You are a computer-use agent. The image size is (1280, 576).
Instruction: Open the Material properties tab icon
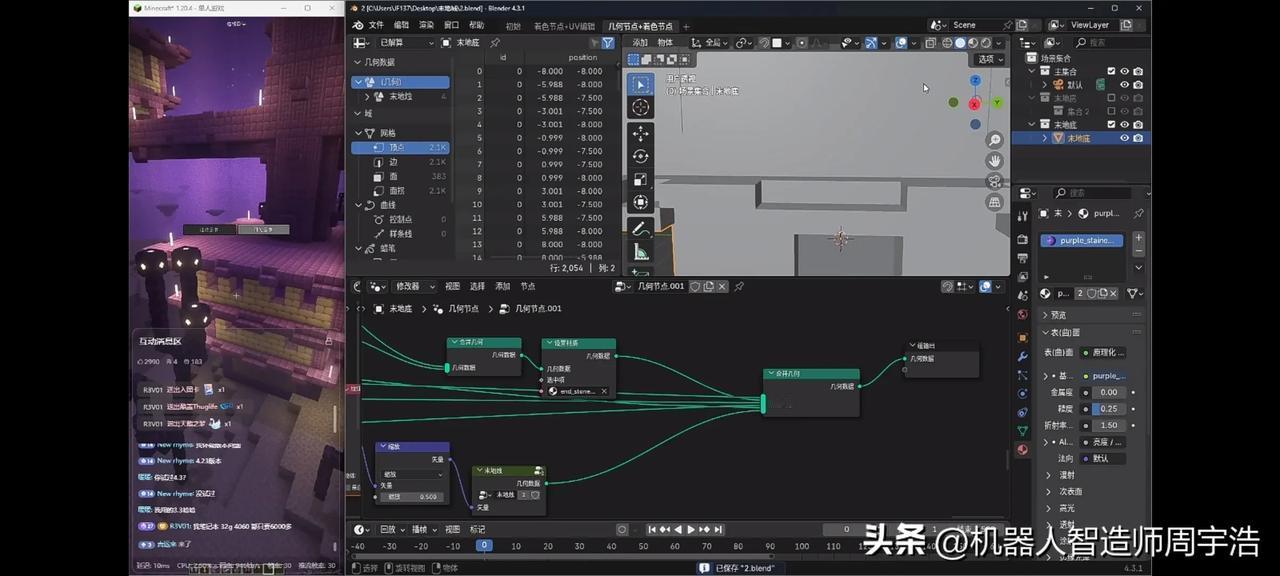pyautogui.click(x=1022, y=449)
